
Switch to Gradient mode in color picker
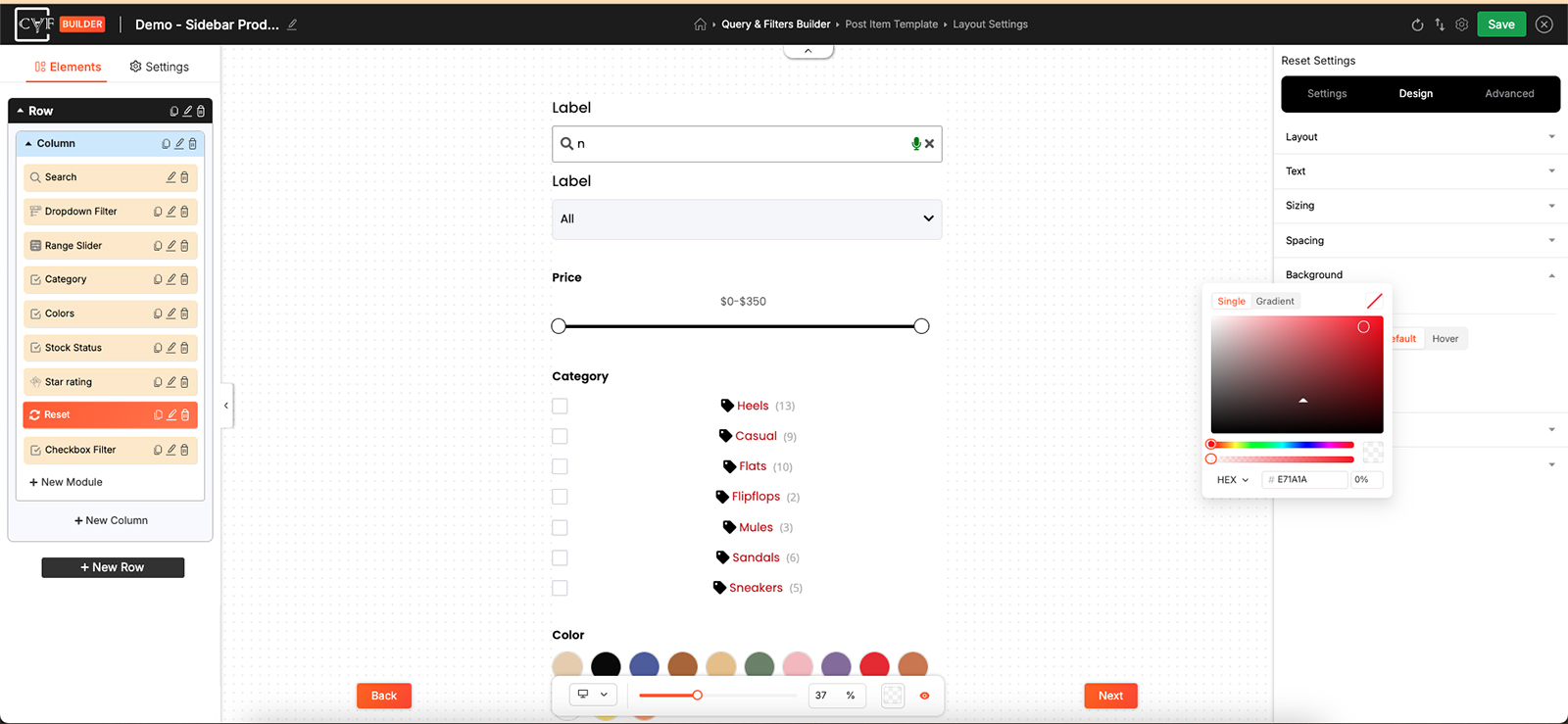(x=1275, y=302)
